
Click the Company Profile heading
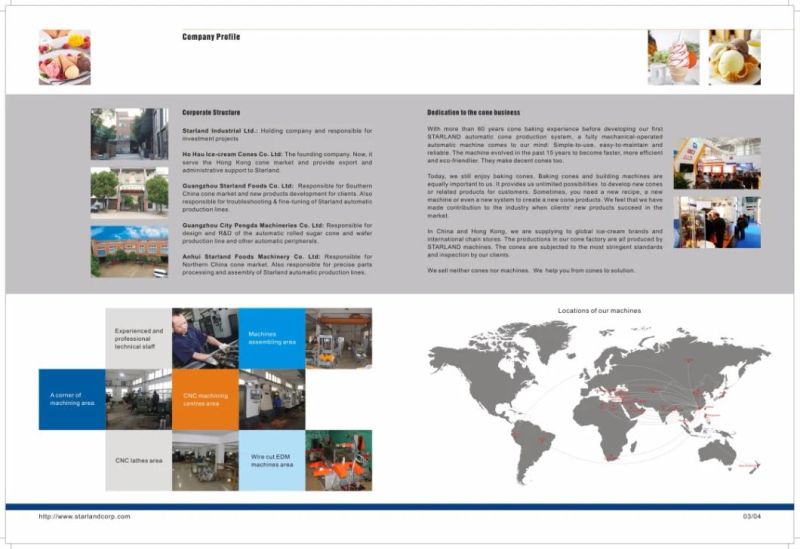[211, 37]
